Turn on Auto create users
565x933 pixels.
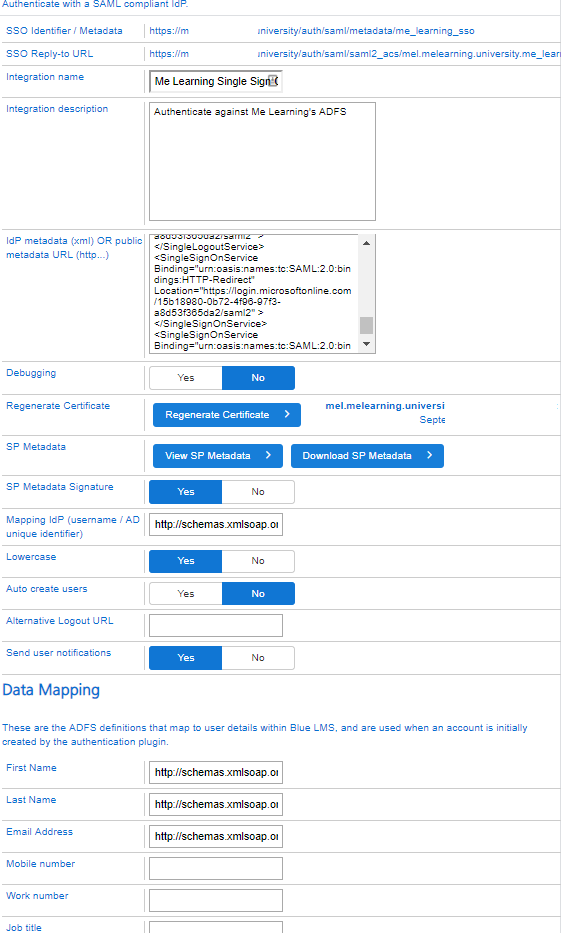pyautogui.click(x=186, y=594)
